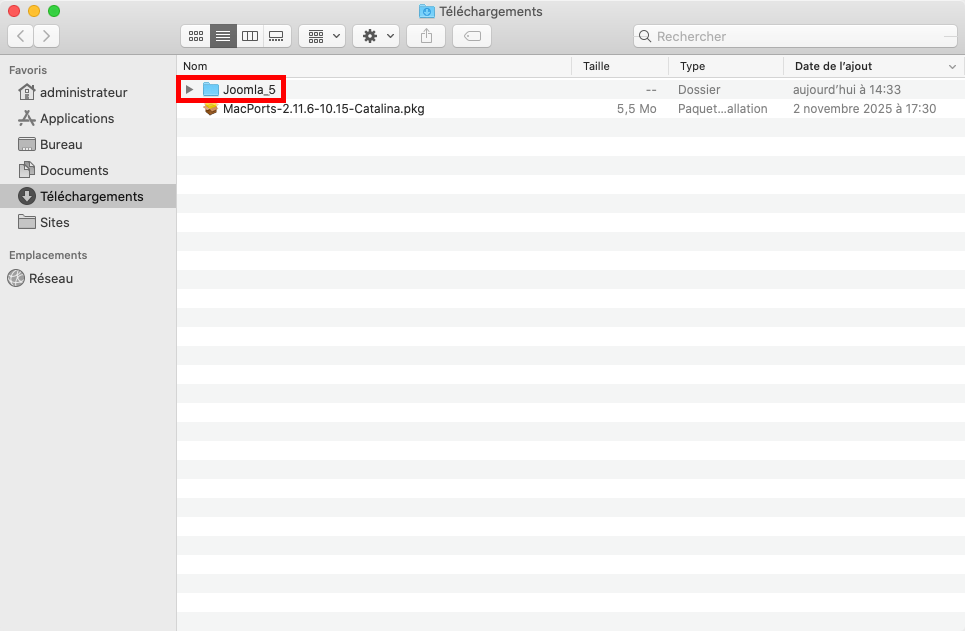Open the gear action menu
965x631 pixels.
[376, 36]
